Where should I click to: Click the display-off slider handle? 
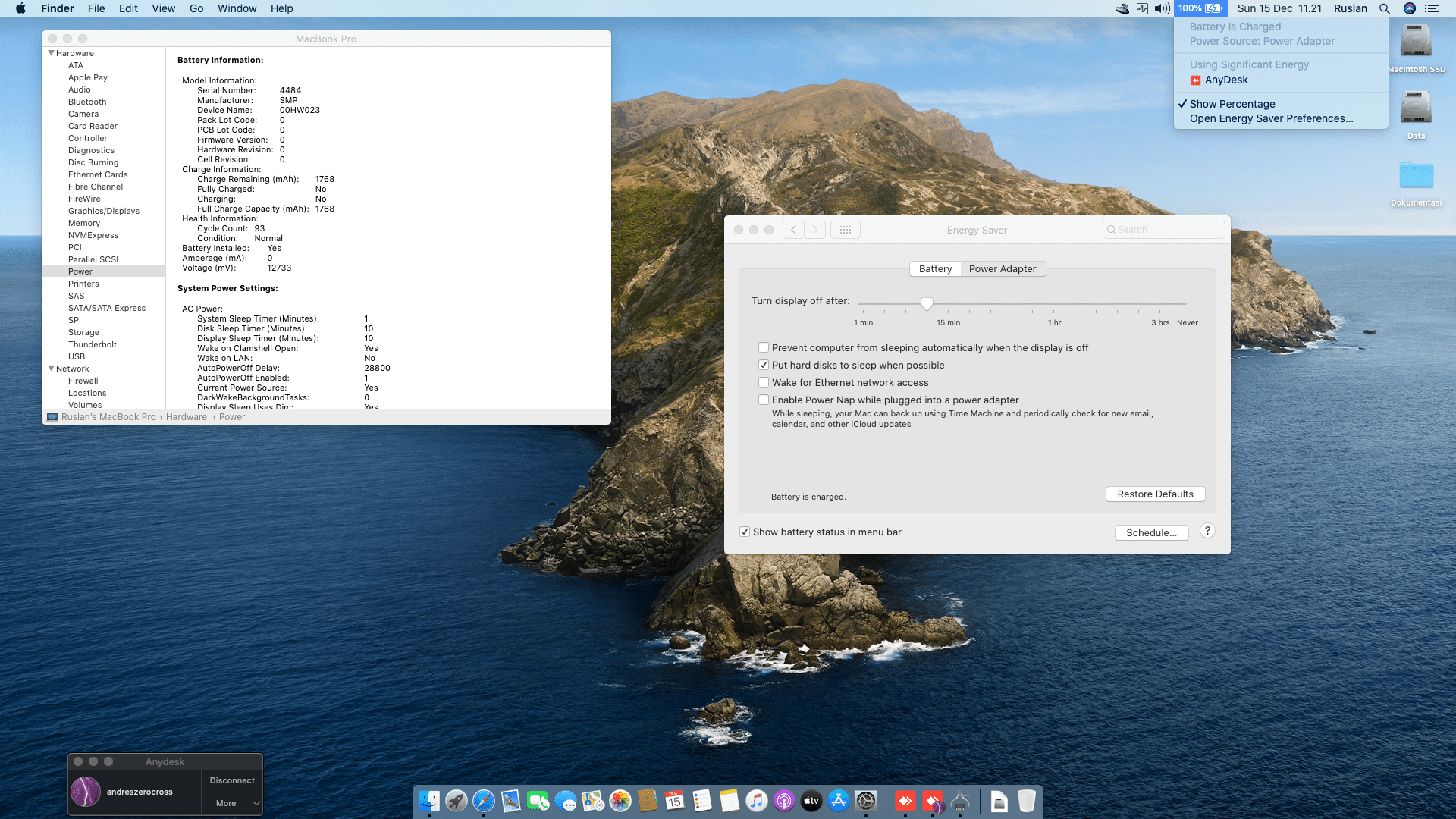tap(927, 304)
